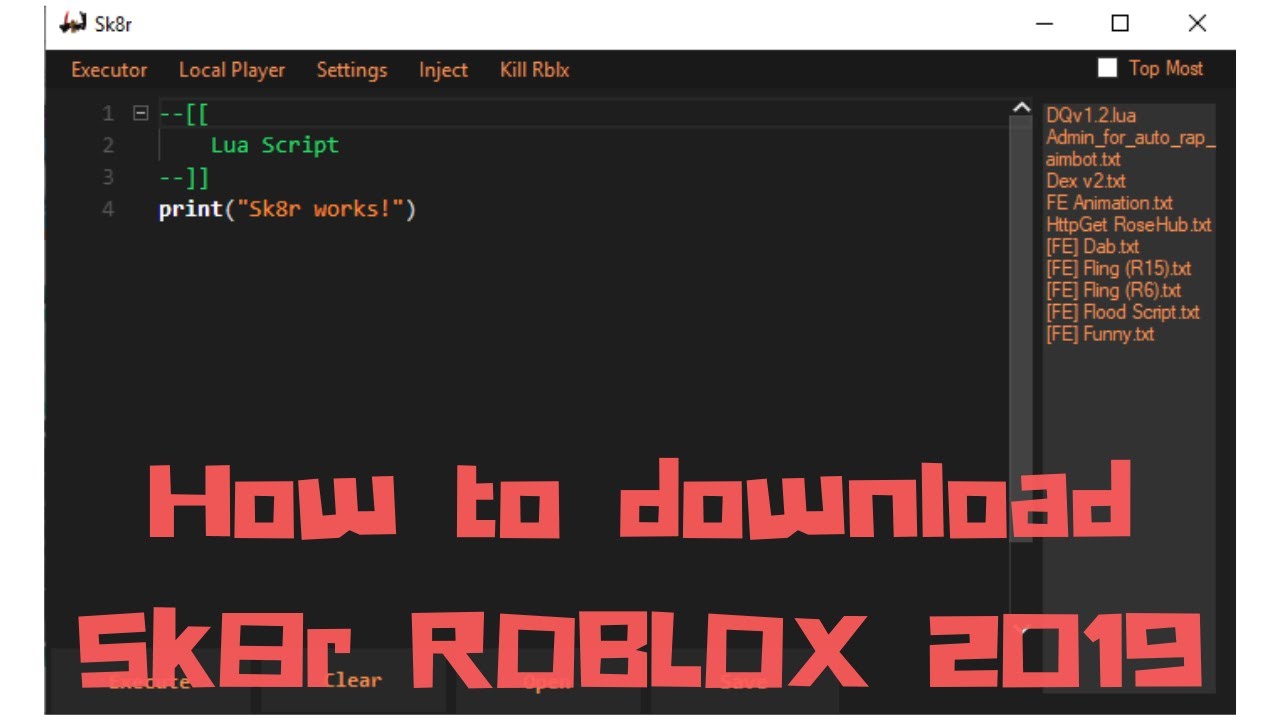Open the Settings menu

coord(352,70)
